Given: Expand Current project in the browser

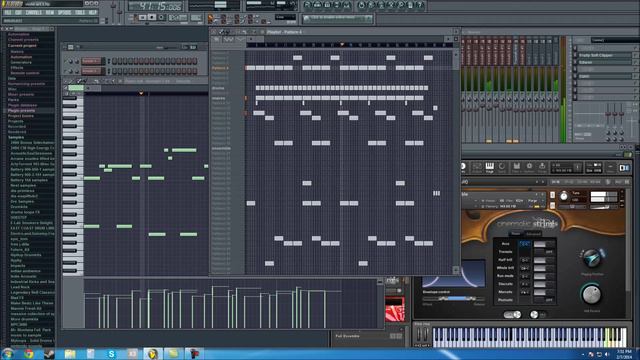Looking at the screenshot, I should tap(22, 46).
